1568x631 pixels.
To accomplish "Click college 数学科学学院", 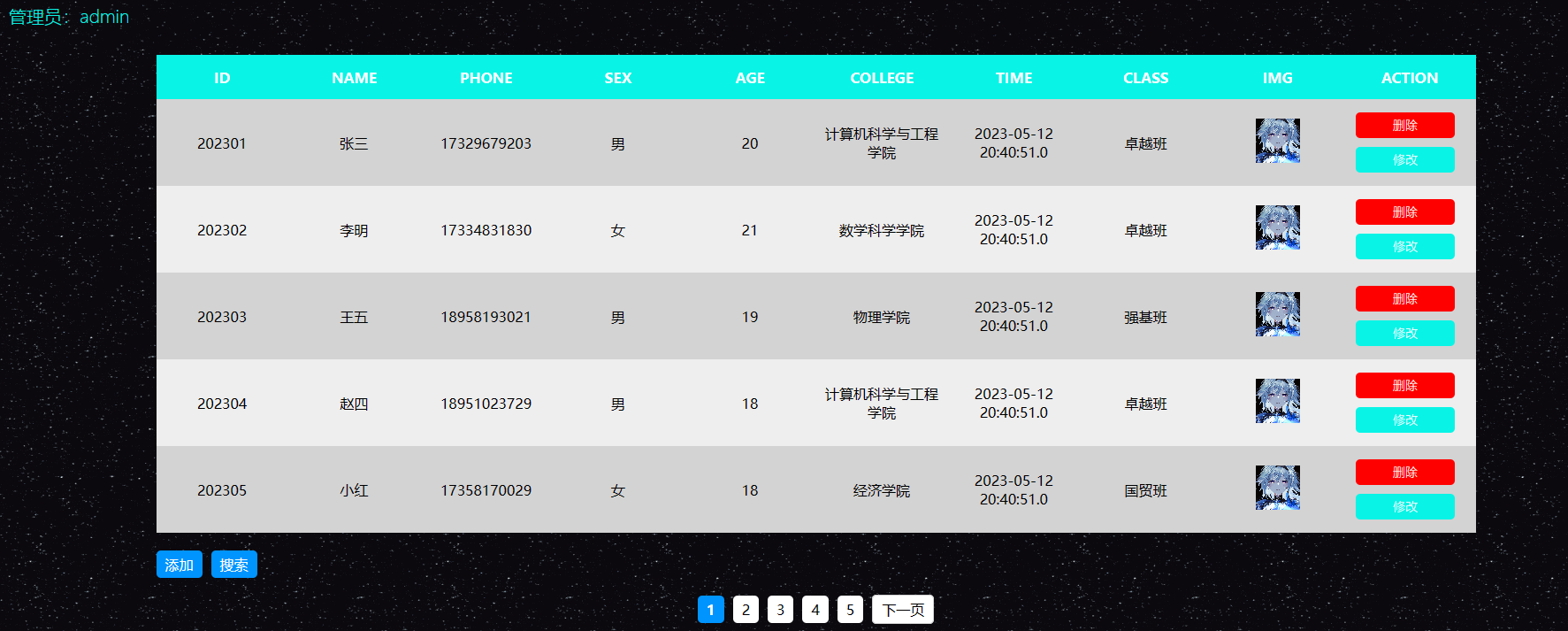I will coord(882,230).
